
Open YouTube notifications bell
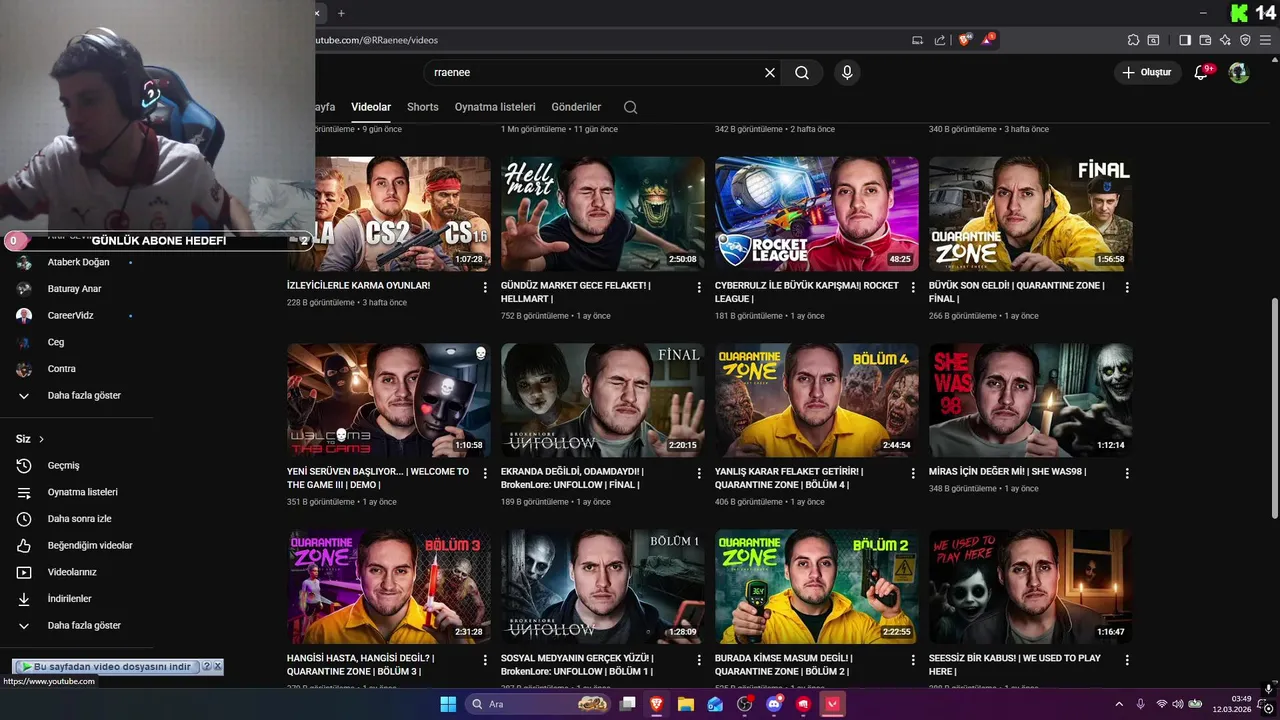tap(1202, 72)
